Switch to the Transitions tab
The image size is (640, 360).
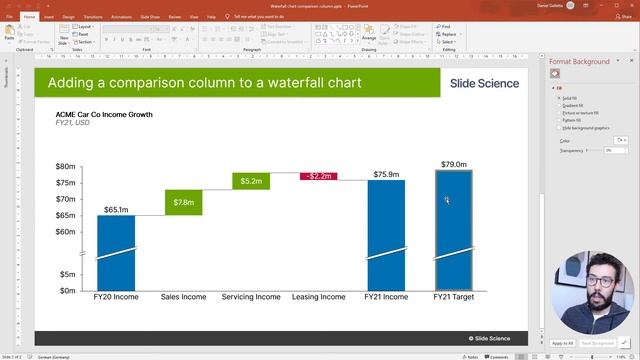pos(93,17)
